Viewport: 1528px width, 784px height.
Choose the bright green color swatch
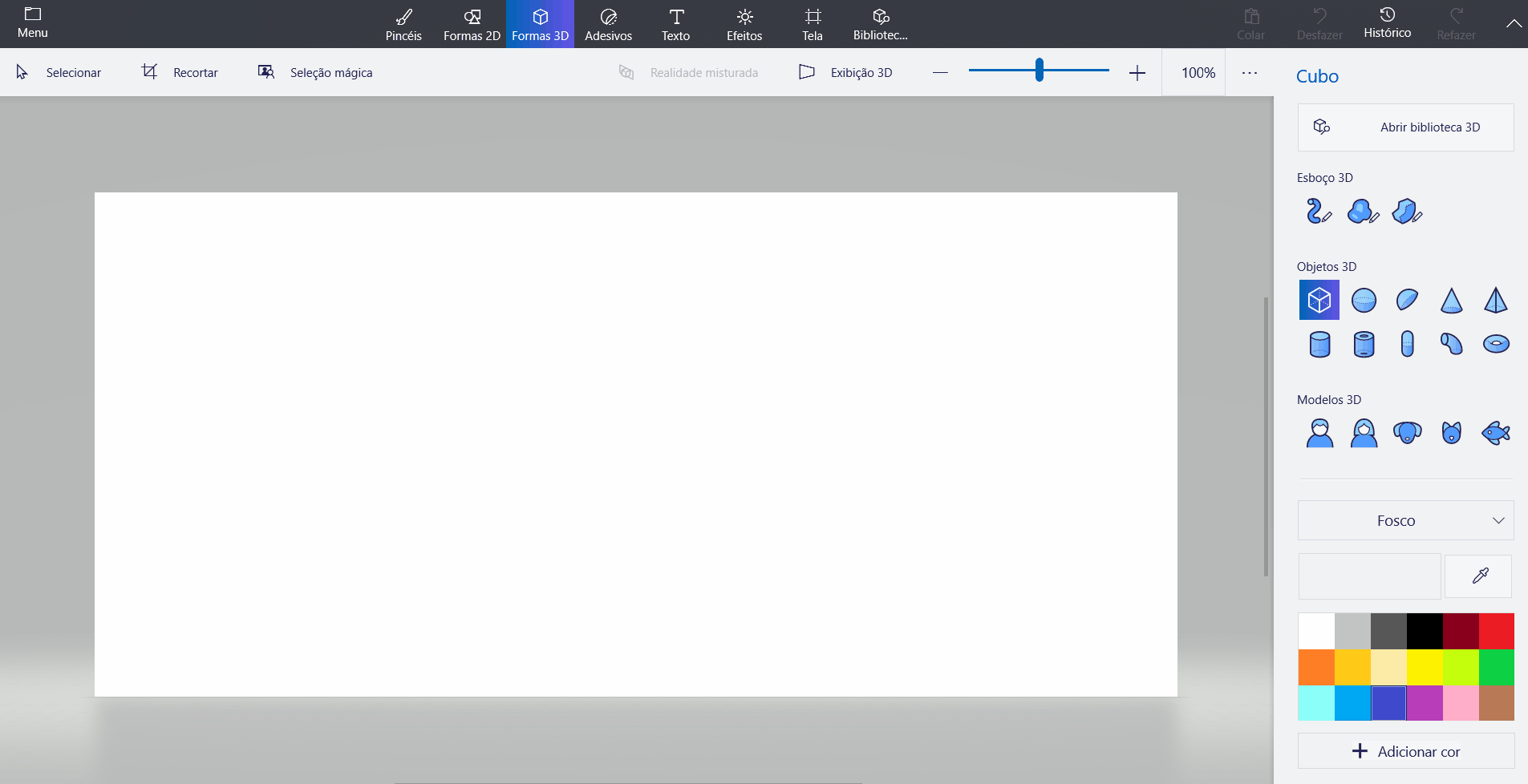click(1497, 667)
